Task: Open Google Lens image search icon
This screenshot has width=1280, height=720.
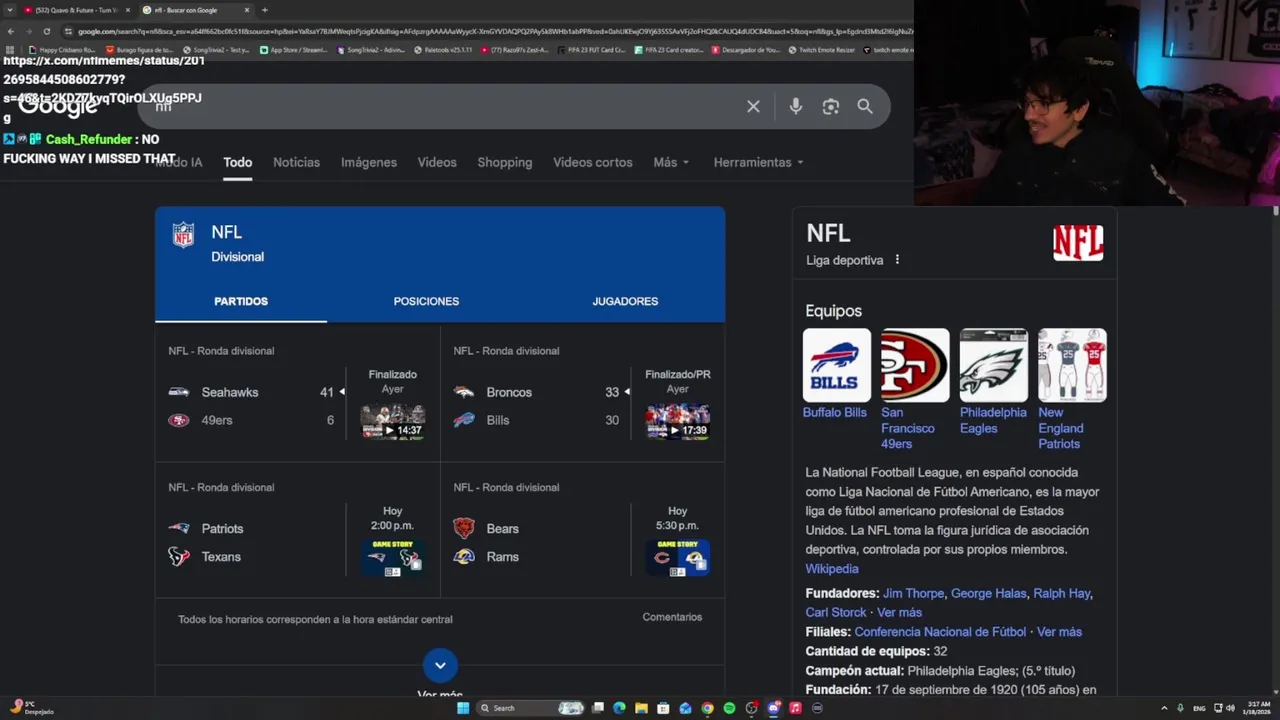Action: point(830,107)
